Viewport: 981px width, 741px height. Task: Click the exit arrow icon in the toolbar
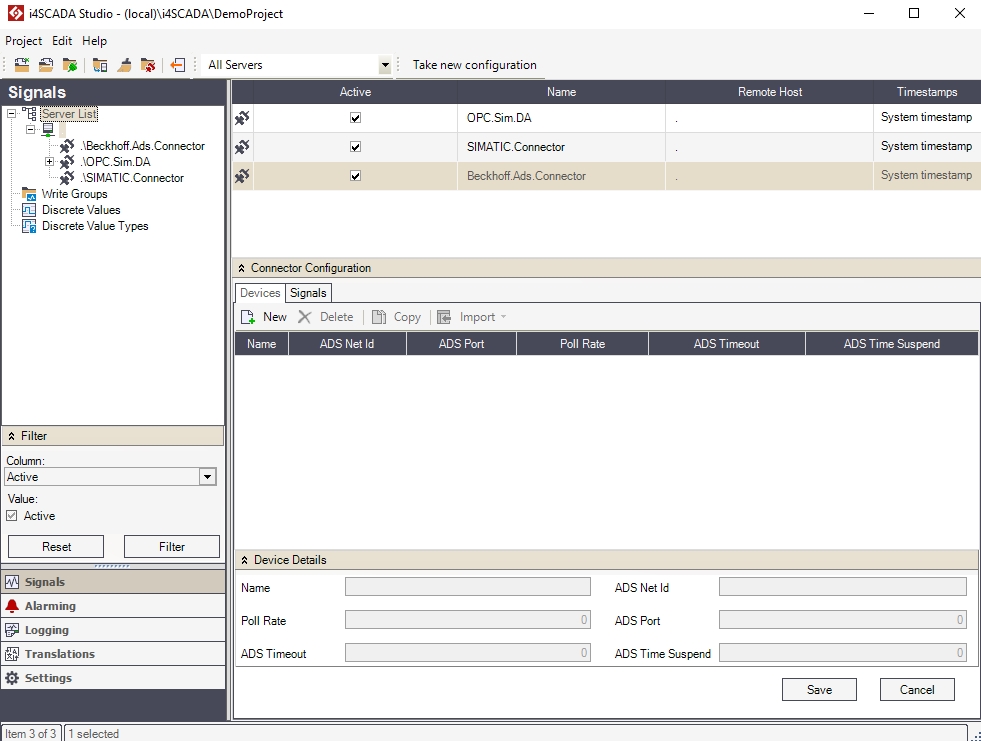point(177,65)
